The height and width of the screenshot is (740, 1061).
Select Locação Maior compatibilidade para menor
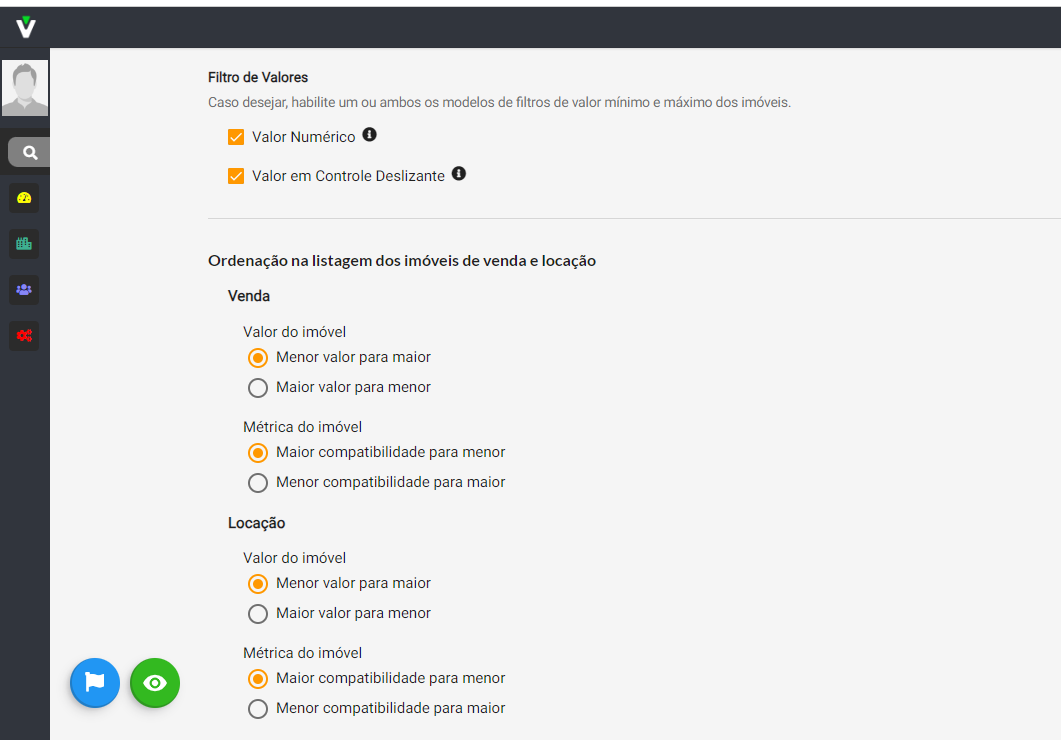pyautogui.click(x=258, y=678)
